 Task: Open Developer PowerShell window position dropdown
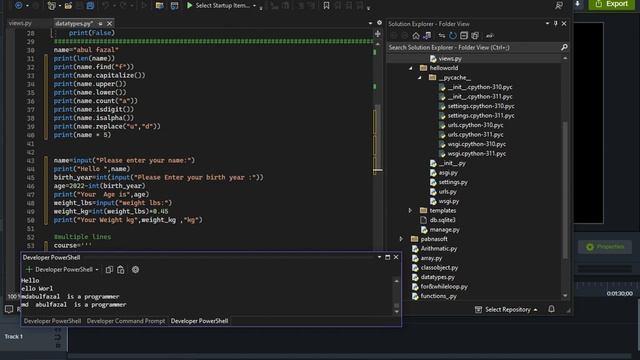pyautogui.click(x=379, y=257)
